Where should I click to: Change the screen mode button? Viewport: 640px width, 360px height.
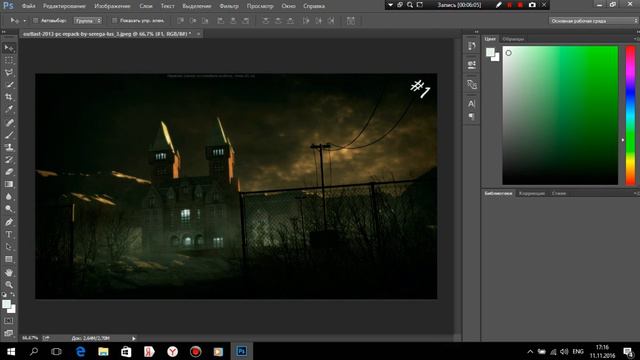(9, 333)
